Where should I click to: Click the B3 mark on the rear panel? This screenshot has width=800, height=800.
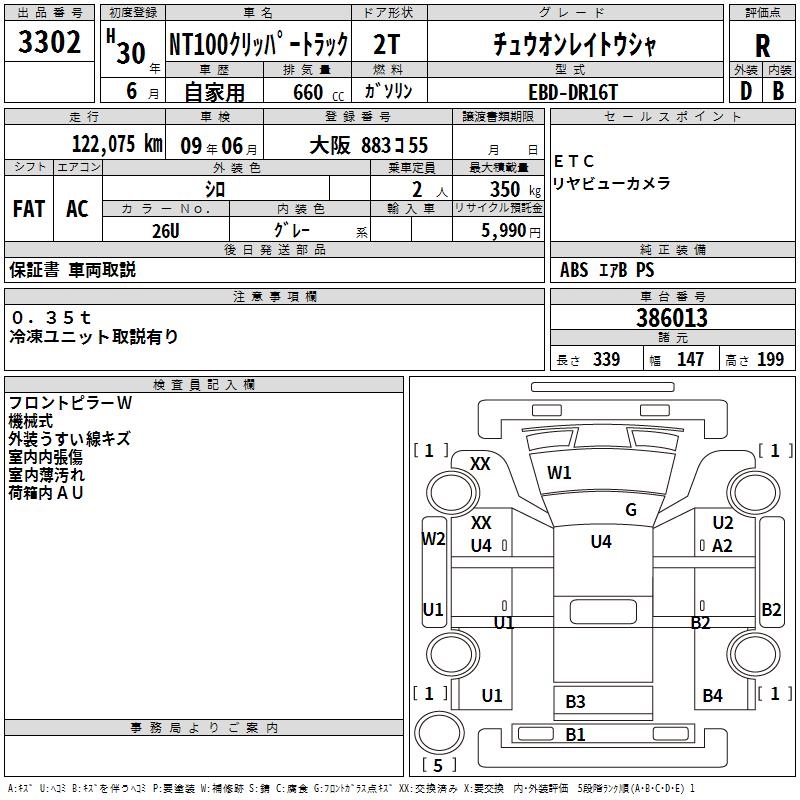(575, 702)
